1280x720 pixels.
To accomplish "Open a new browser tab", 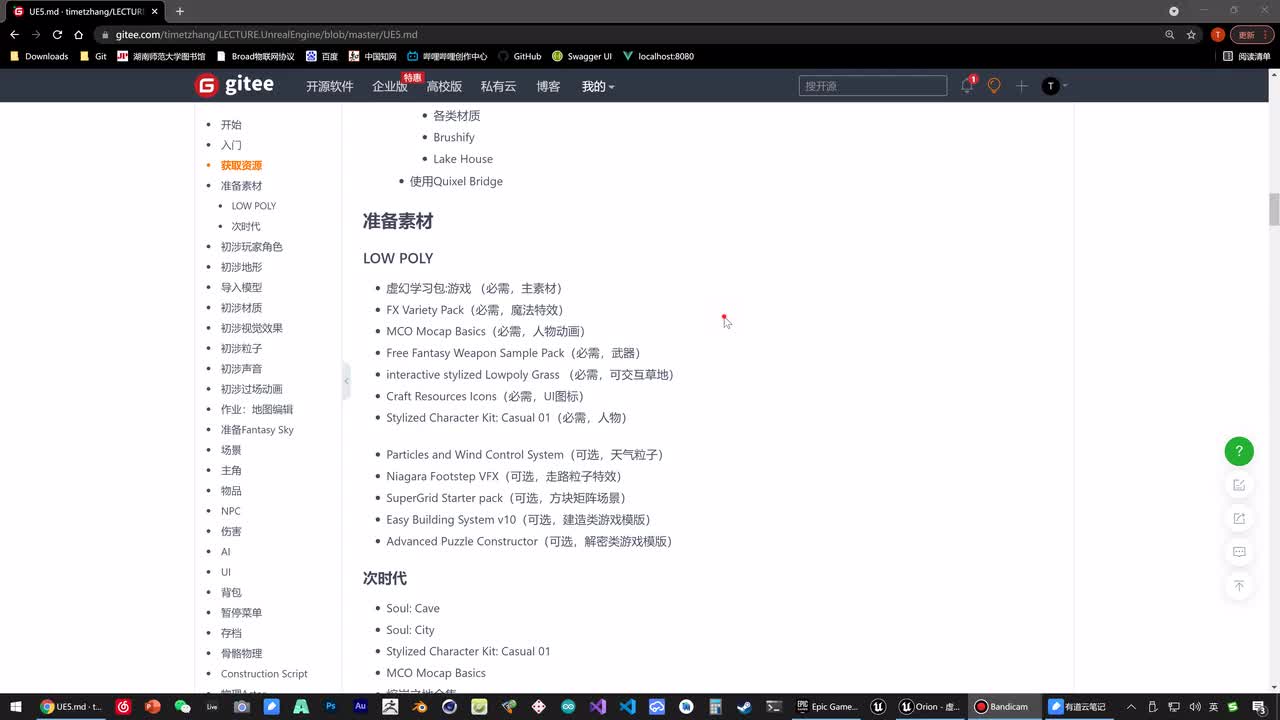I will point(180,11).
